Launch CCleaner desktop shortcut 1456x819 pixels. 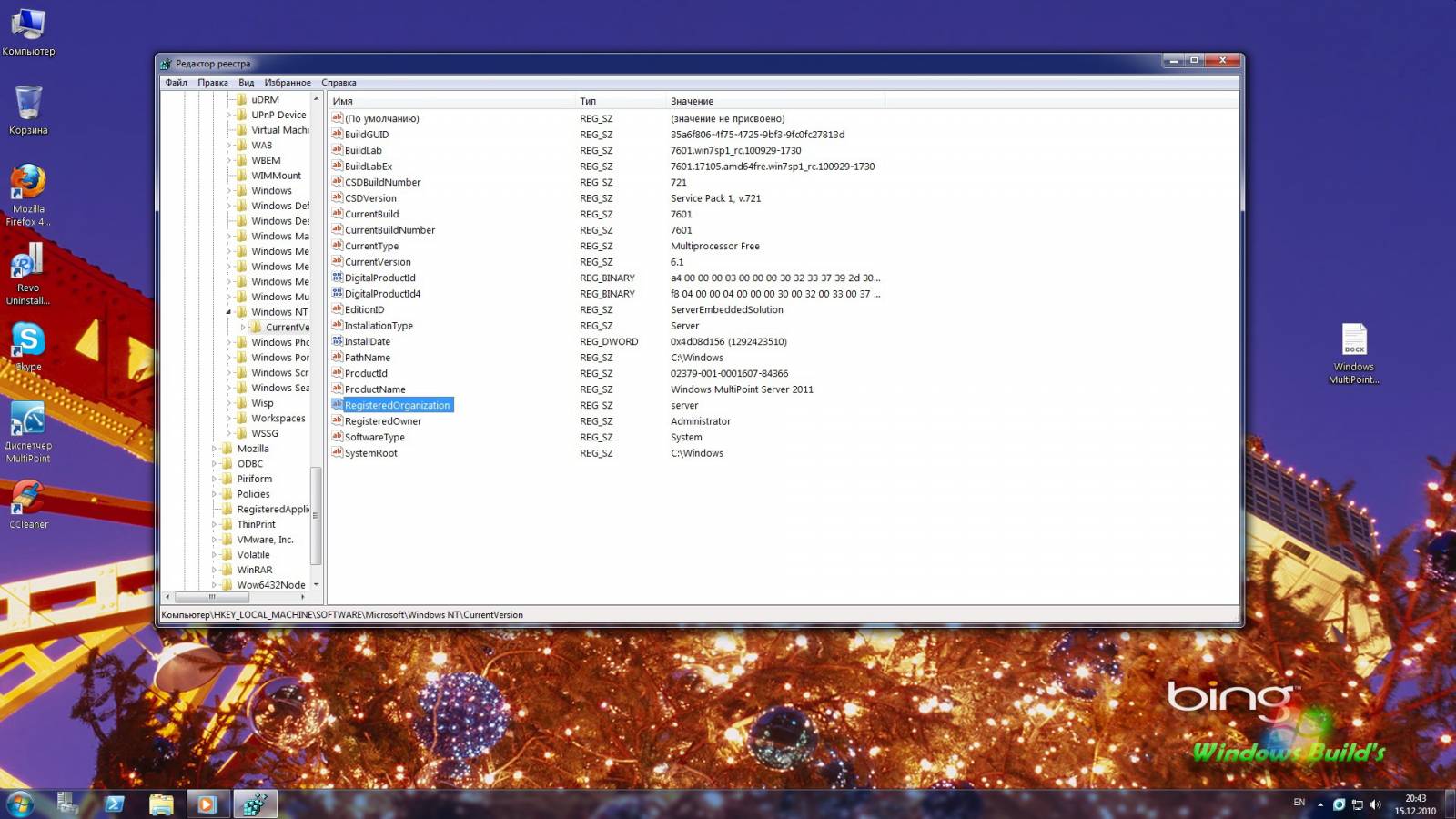pos(28,503)
